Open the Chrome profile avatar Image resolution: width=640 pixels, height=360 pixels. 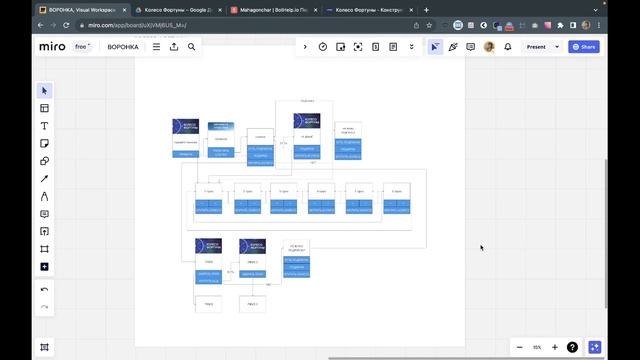pyautogui.click(x=586, y=25)
